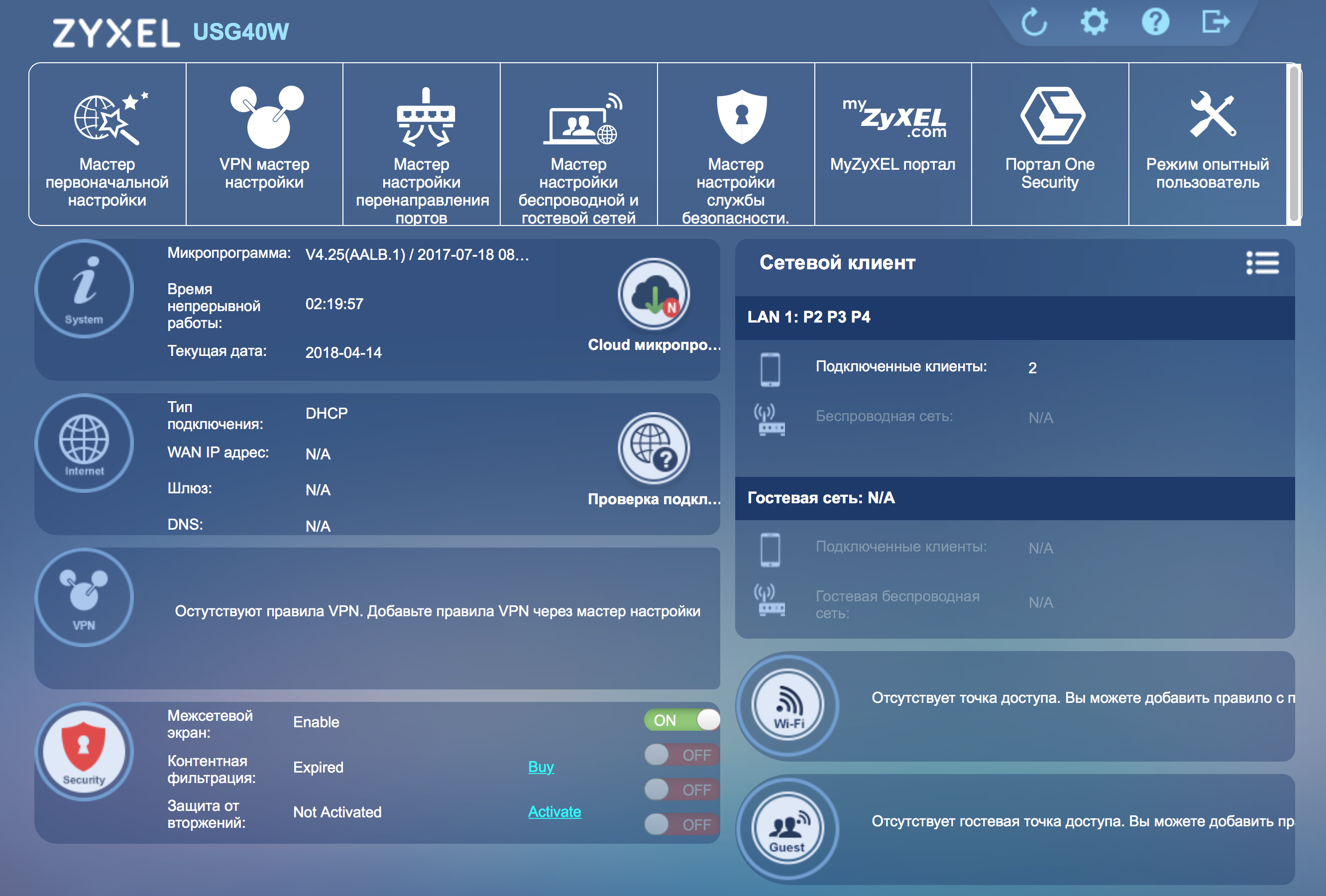Image resolution: width=1326 pixels, height=896 pixels.
Task: Click the ZYXEL logo
Action: coord(116,32)
